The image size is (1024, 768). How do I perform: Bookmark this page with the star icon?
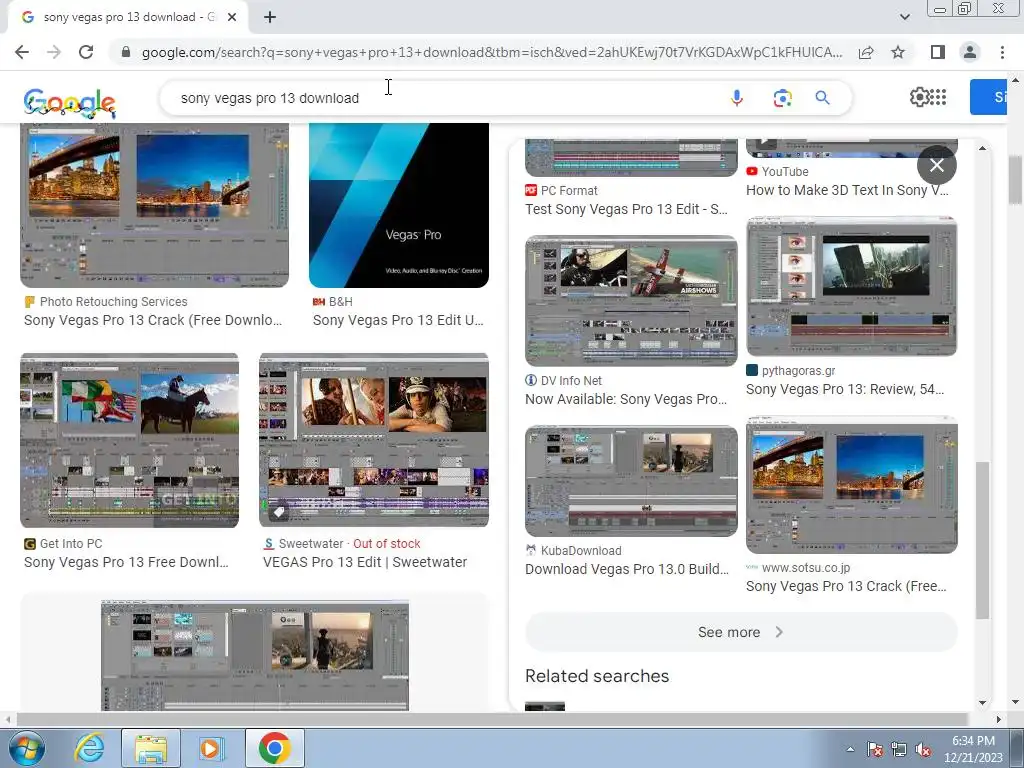pos(898,52)
